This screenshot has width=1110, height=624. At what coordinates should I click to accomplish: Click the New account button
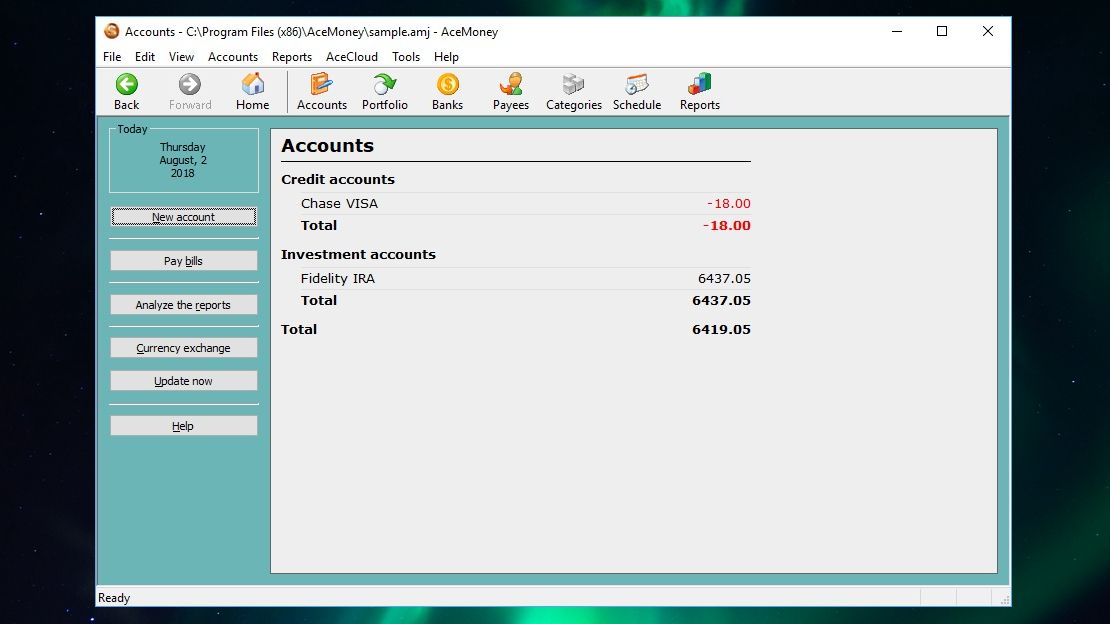183,217
